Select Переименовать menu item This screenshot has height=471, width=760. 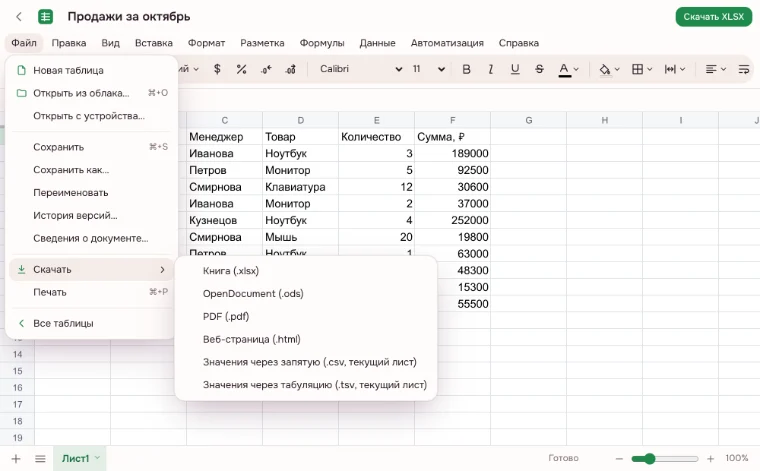[91, 192]
